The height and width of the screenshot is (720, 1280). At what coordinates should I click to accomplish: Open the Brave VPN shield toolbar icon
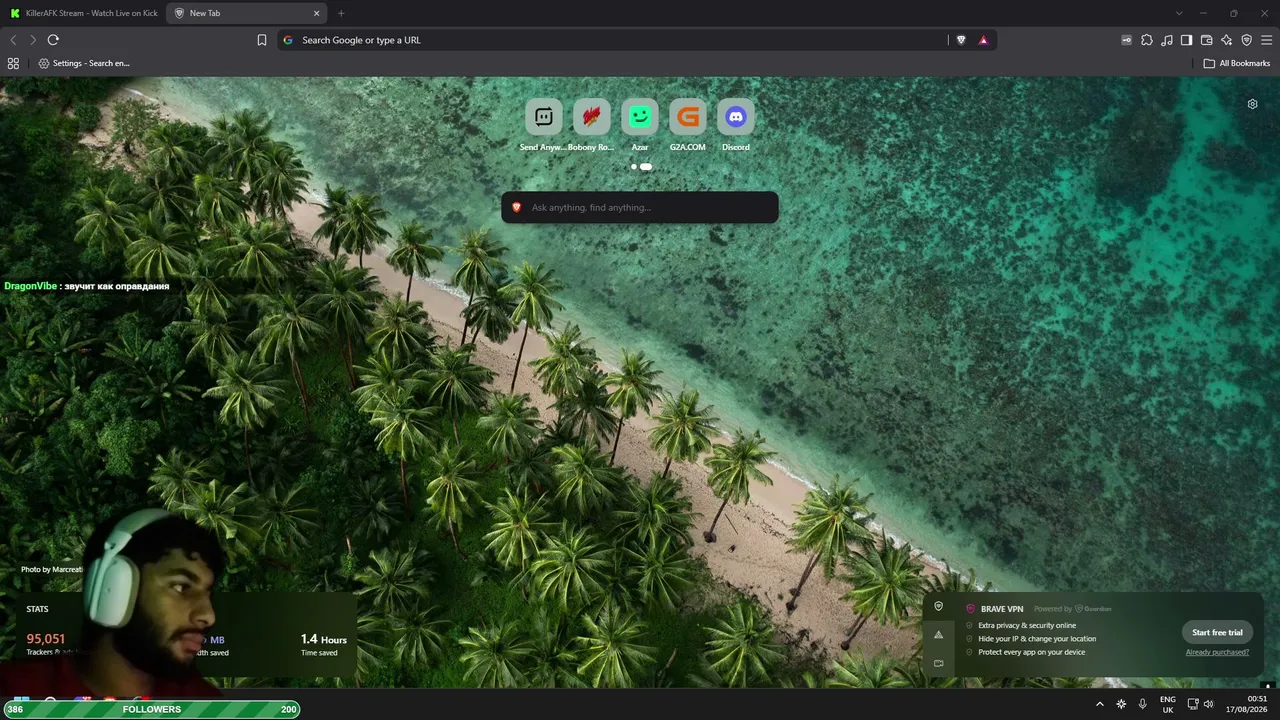pyautogui.click(x=1247, y=40)
